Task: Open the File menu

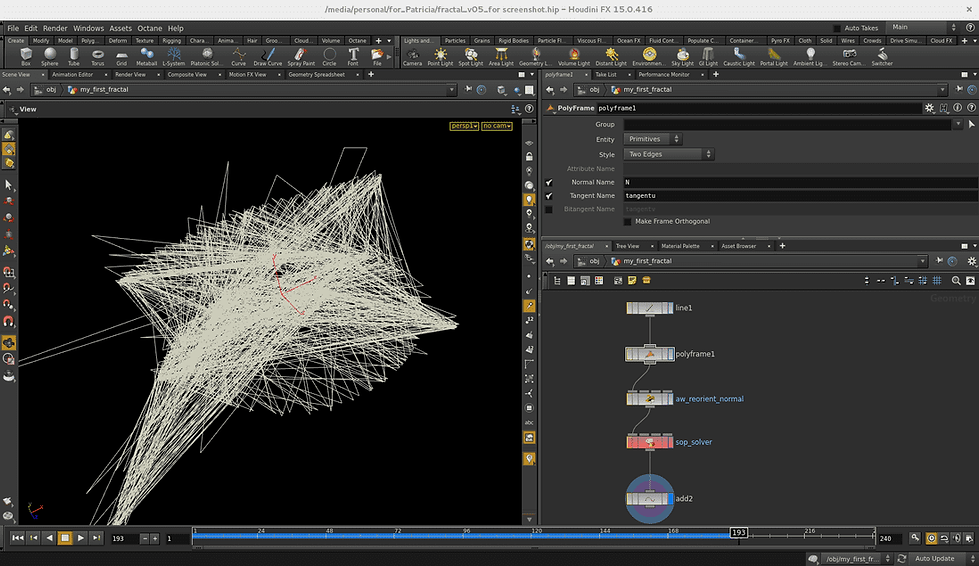Action: point(13,28)
